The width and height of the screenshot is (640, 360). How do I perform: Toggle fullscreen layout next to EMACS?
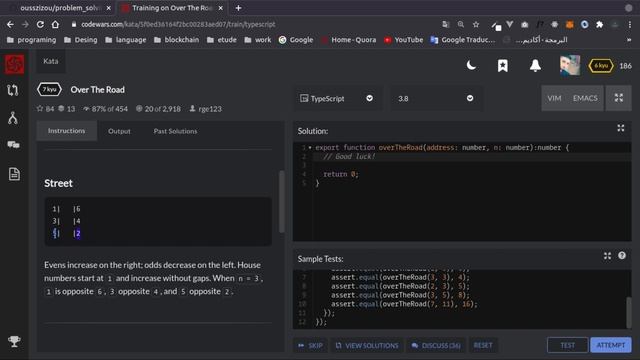point(619,98)
